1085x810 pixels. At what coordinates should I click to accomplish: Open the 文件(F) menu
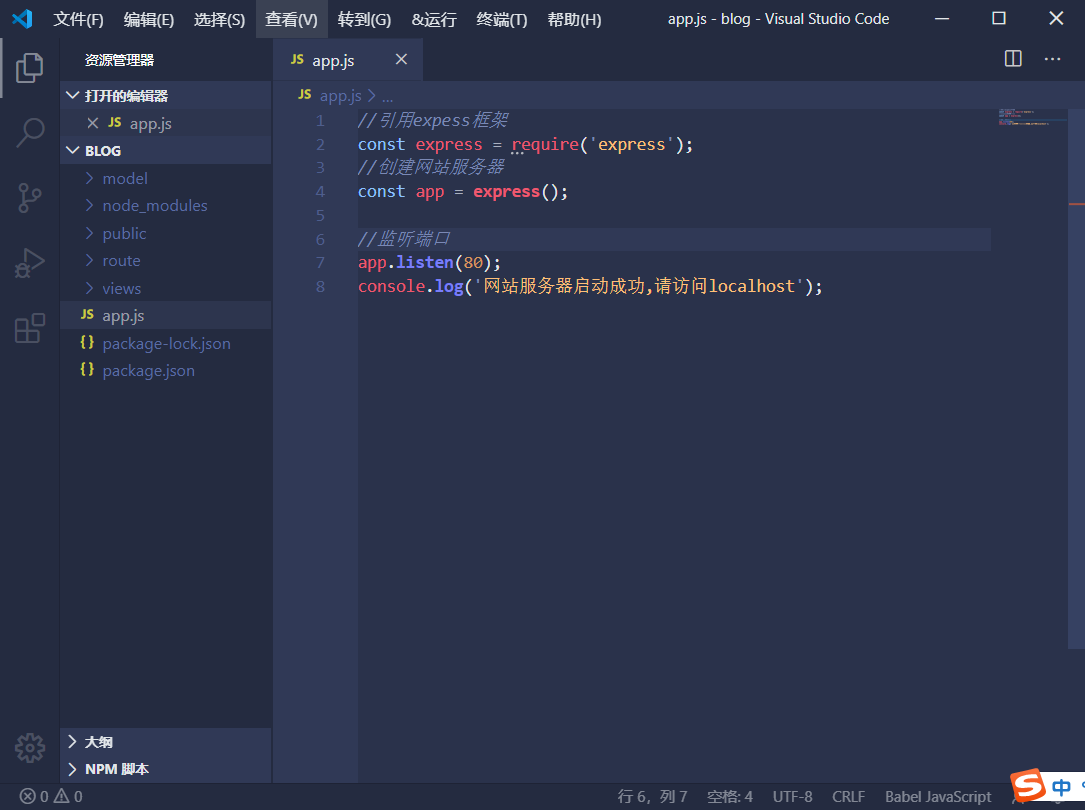[x=78, y=19]
